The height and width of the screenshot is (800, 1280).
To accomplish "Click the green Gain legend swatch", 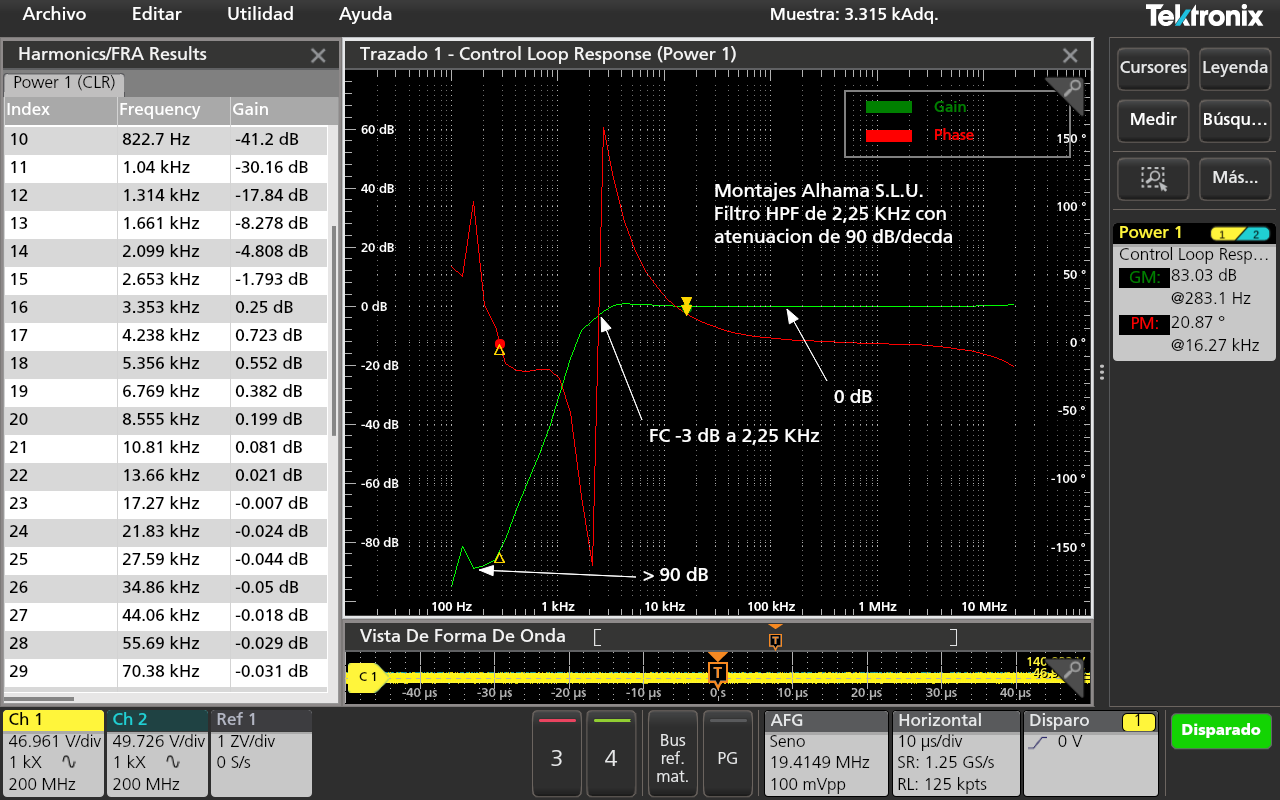I will click(x=888, y=107).
